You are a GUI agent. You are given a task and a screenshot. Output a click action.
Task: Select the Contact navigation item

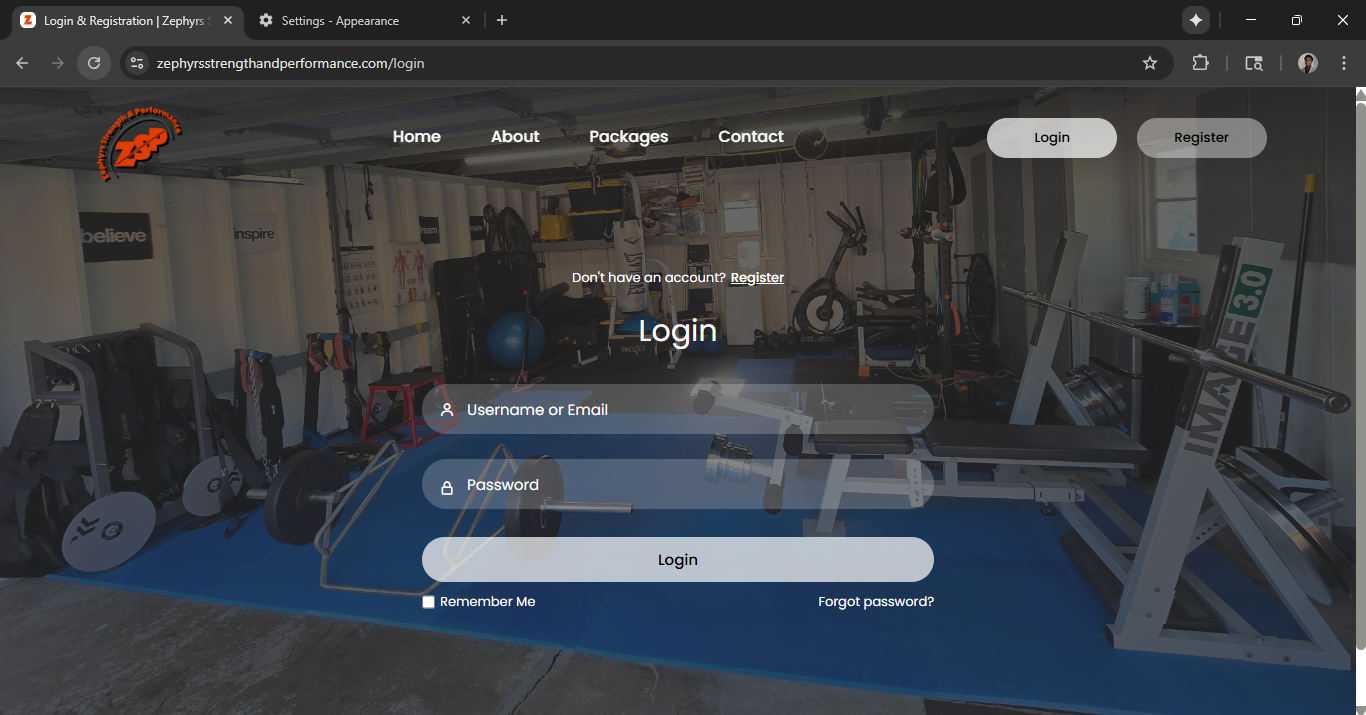pyautogui.click(x=750, y=136)
